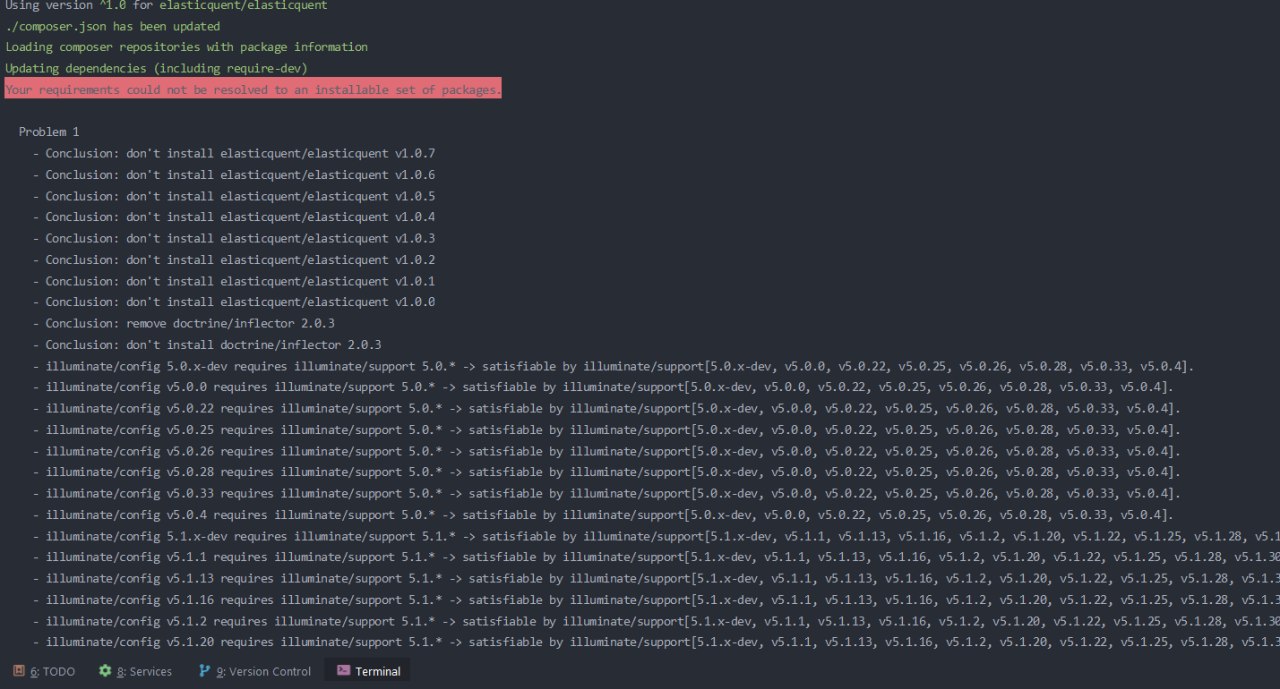1280x689 pixels.
Task: Click the 'illuminate/config v5.1.13 requires' line
Action: pos(656,578)
